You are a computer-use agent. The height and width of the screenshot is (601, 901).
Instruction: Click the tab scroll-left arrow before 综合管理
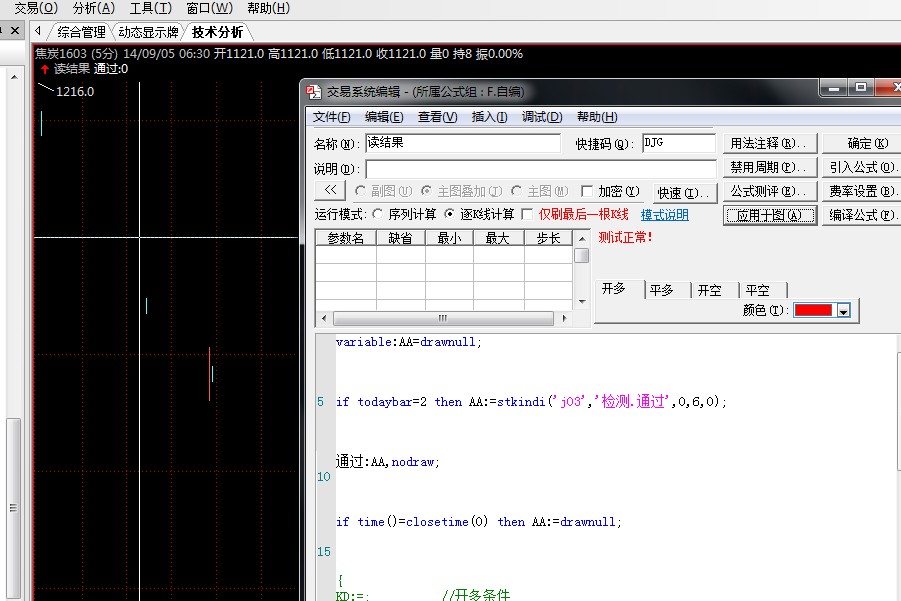(x=38, y=32)
